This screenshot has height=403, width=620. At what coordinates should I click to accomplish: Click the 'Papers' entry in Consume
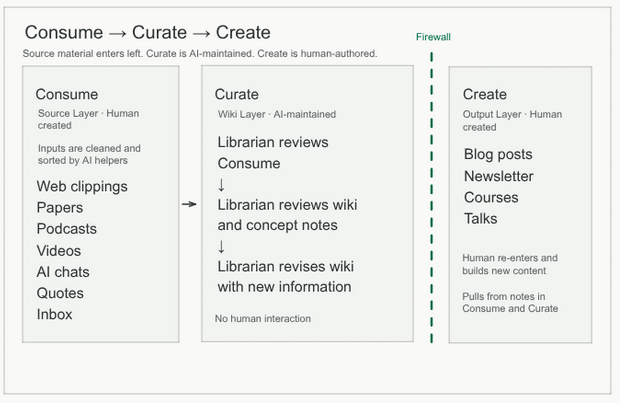60,208
